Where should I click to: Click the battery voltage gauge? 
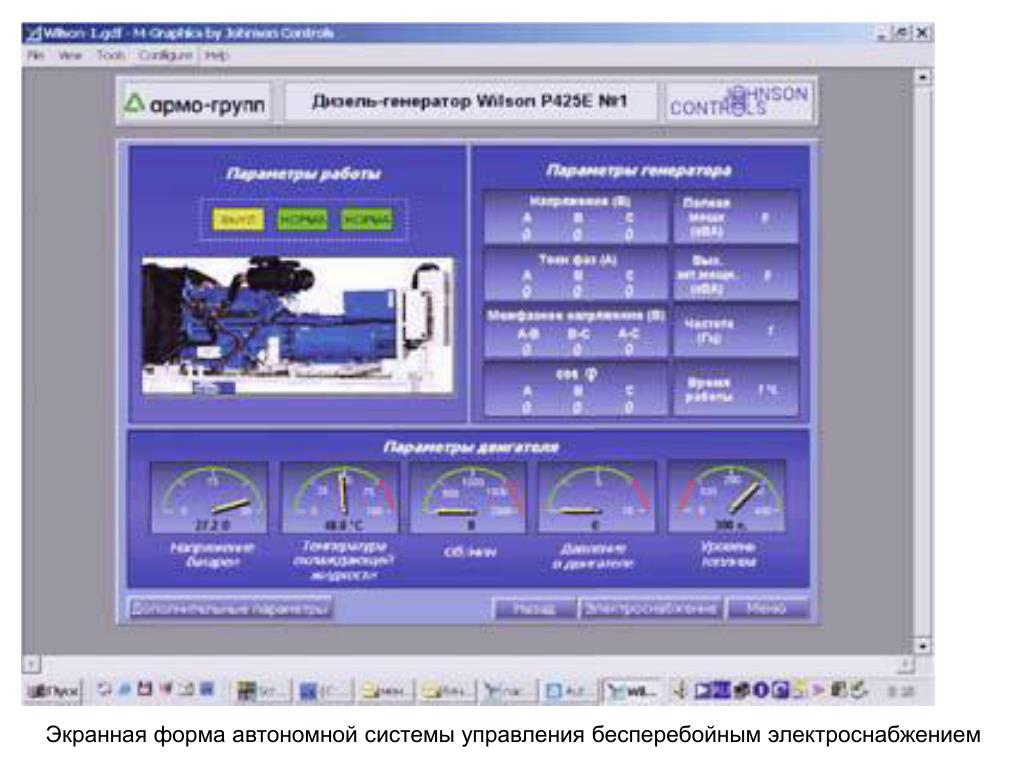click(209, 497)
